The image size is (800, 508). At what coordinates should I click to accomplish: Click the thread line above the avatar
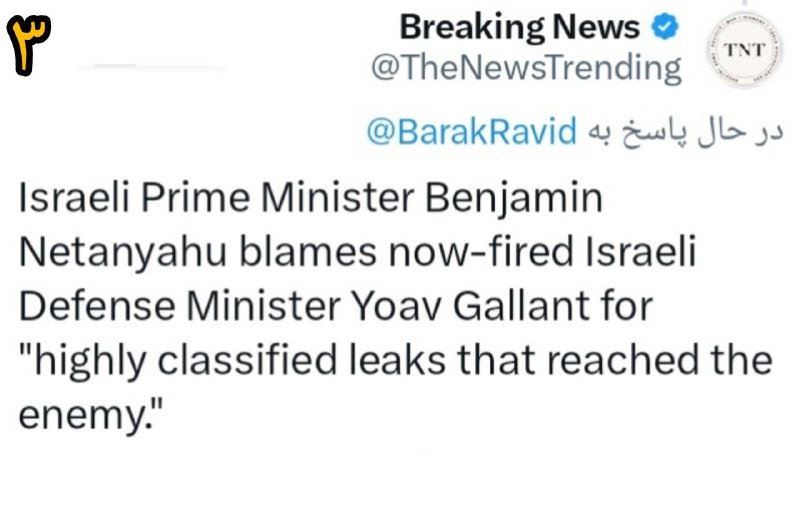(x=745, y=3)
